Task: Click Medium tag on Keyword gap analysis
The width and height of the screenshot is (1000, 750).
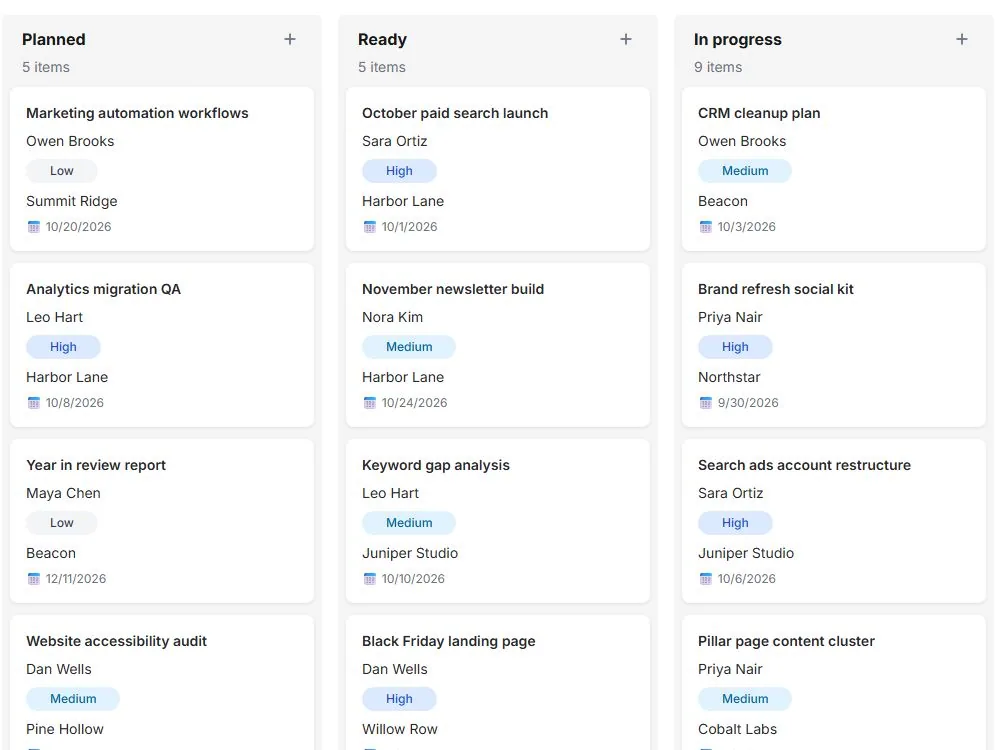Action: click(409, 523)
